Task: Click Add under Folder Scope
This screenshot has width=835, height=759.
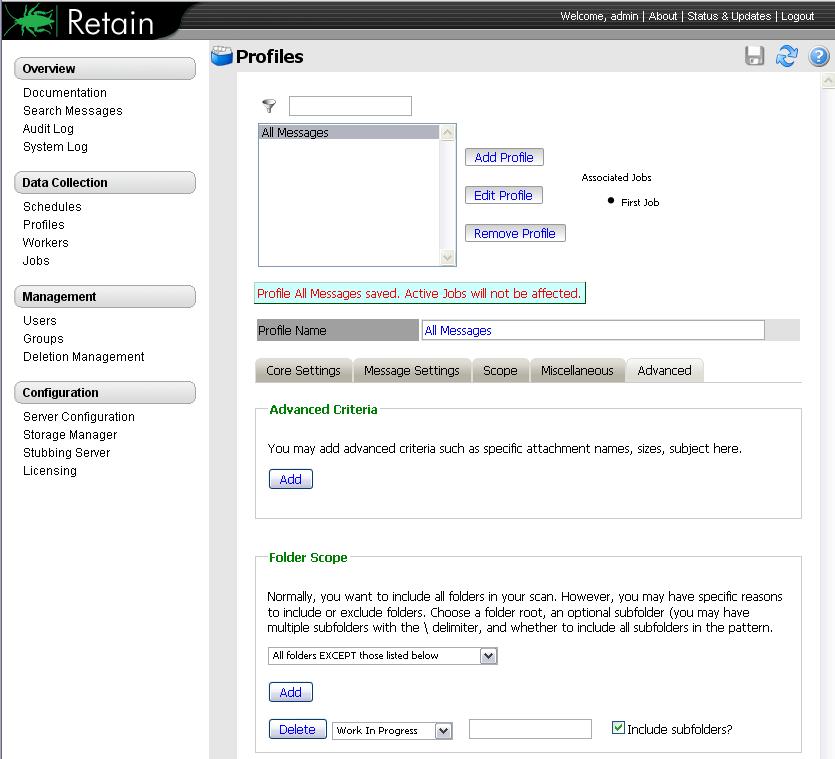Action: click(290, 692)
